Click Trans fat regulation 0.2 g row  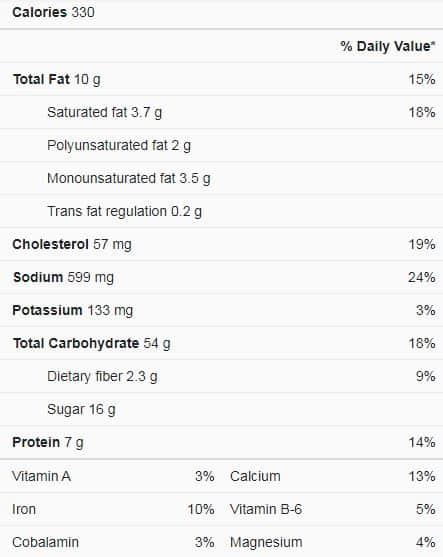221,211
